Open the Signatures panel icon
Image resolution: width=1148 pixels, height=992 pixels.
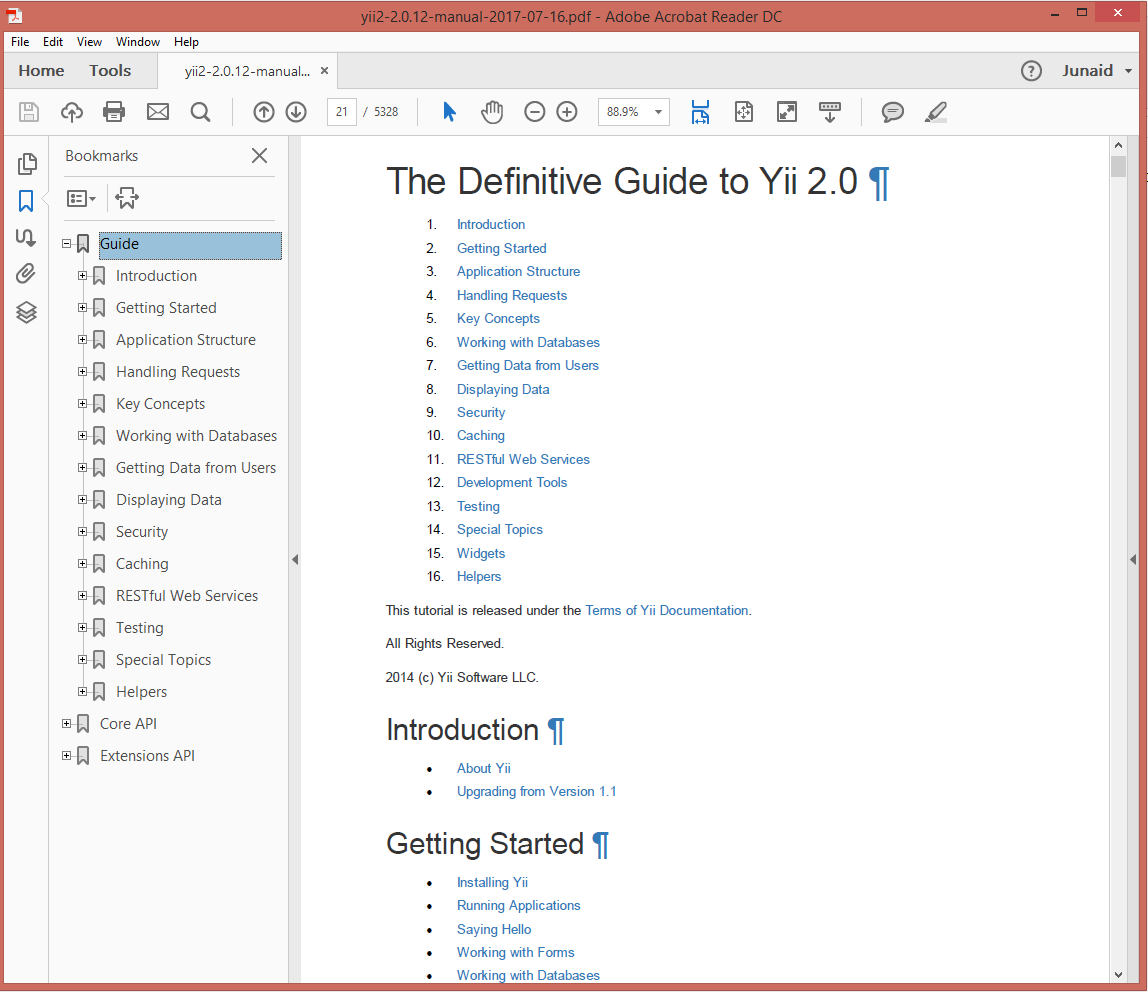[x=26, y=237]
